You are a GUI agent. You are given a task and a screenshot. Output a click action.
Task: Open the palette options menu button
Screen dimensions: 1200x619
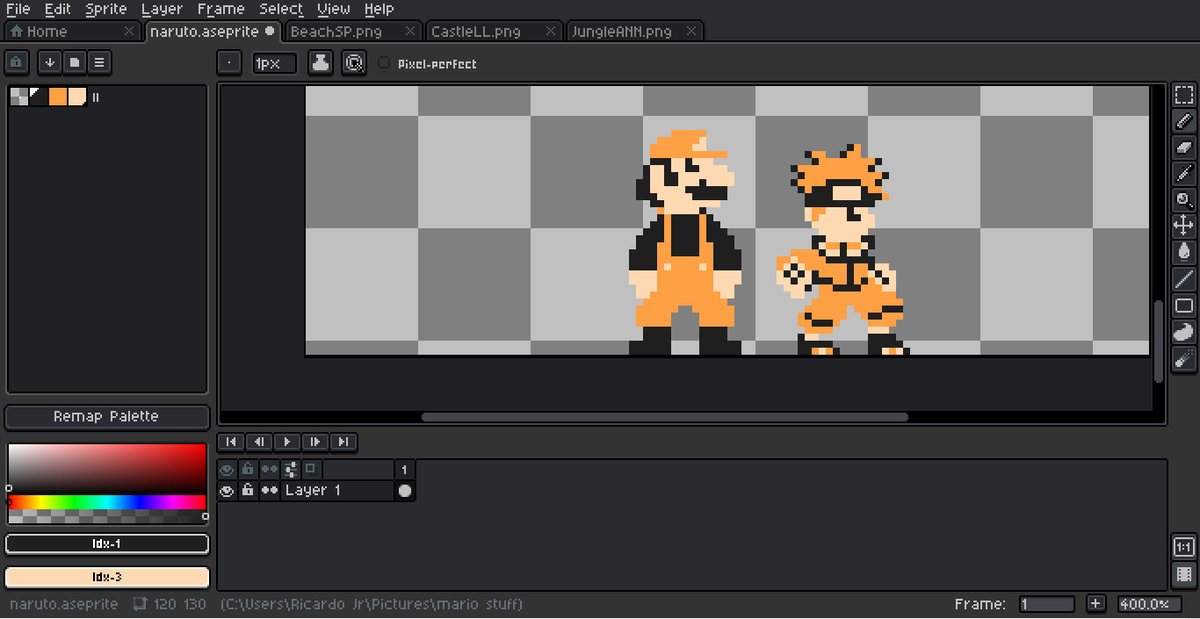coord(99,63)
